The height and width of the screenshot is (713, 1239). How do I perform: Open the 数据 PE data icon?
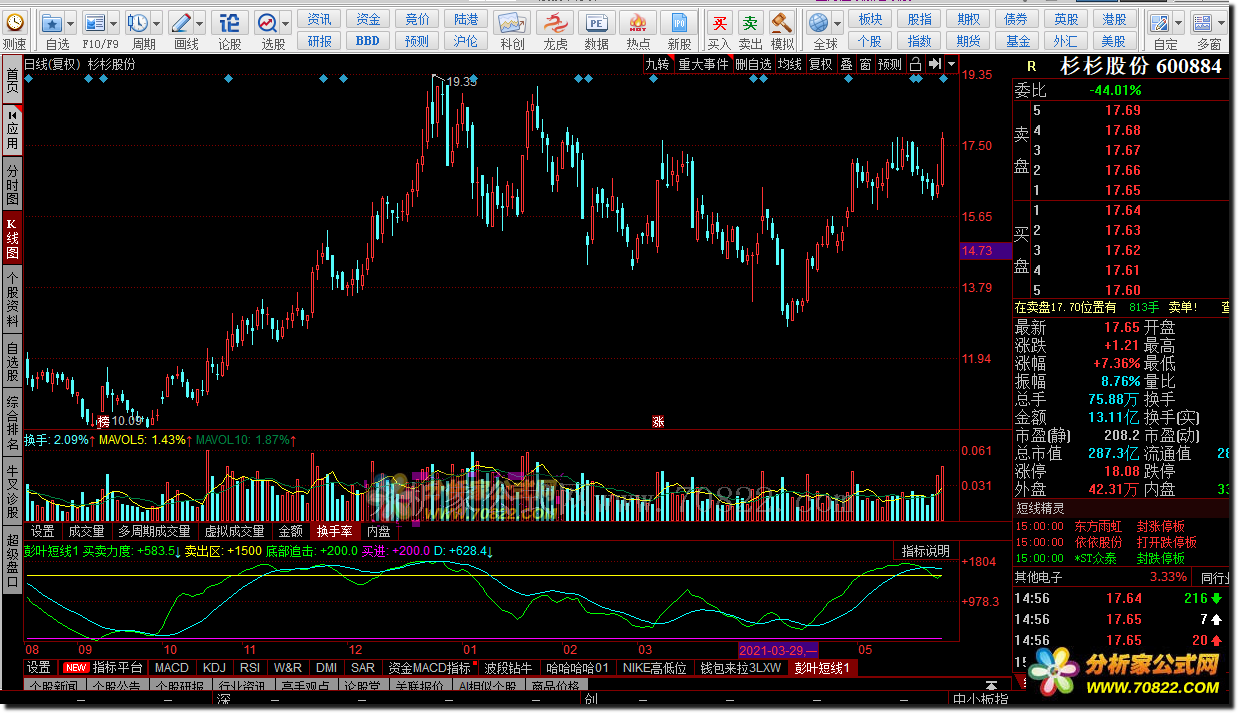(x=596, y=22)
